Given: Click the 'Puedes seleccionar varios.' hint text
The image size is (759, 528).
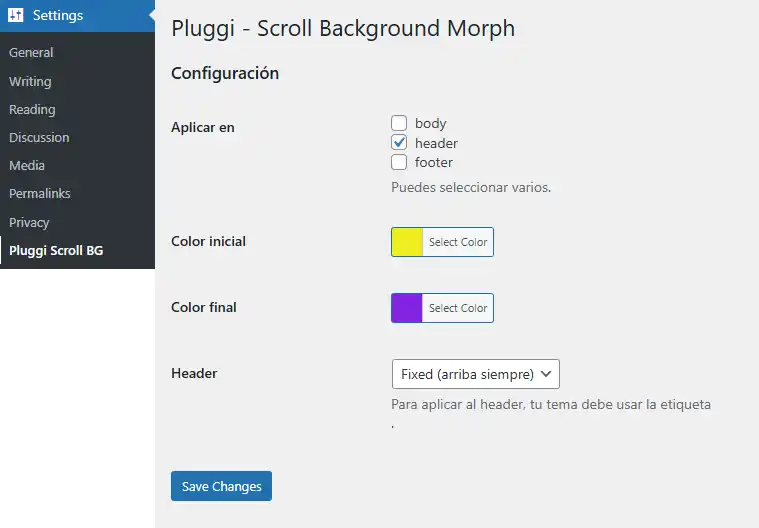Looking at the screenshot, I should click(x=471, y=187).
